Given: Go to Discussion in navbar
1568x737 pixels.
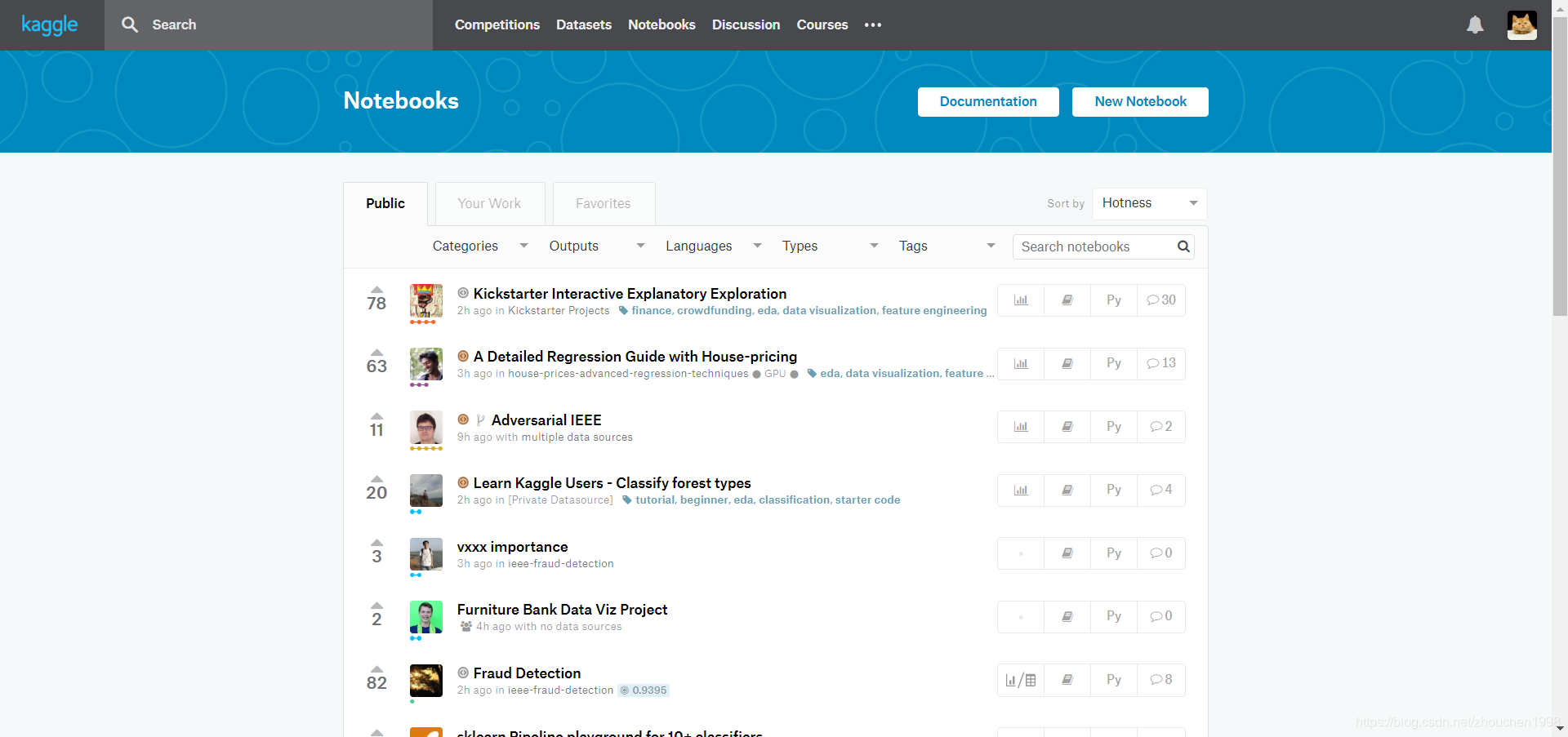Looking at the screenshot, I should 746,24.
